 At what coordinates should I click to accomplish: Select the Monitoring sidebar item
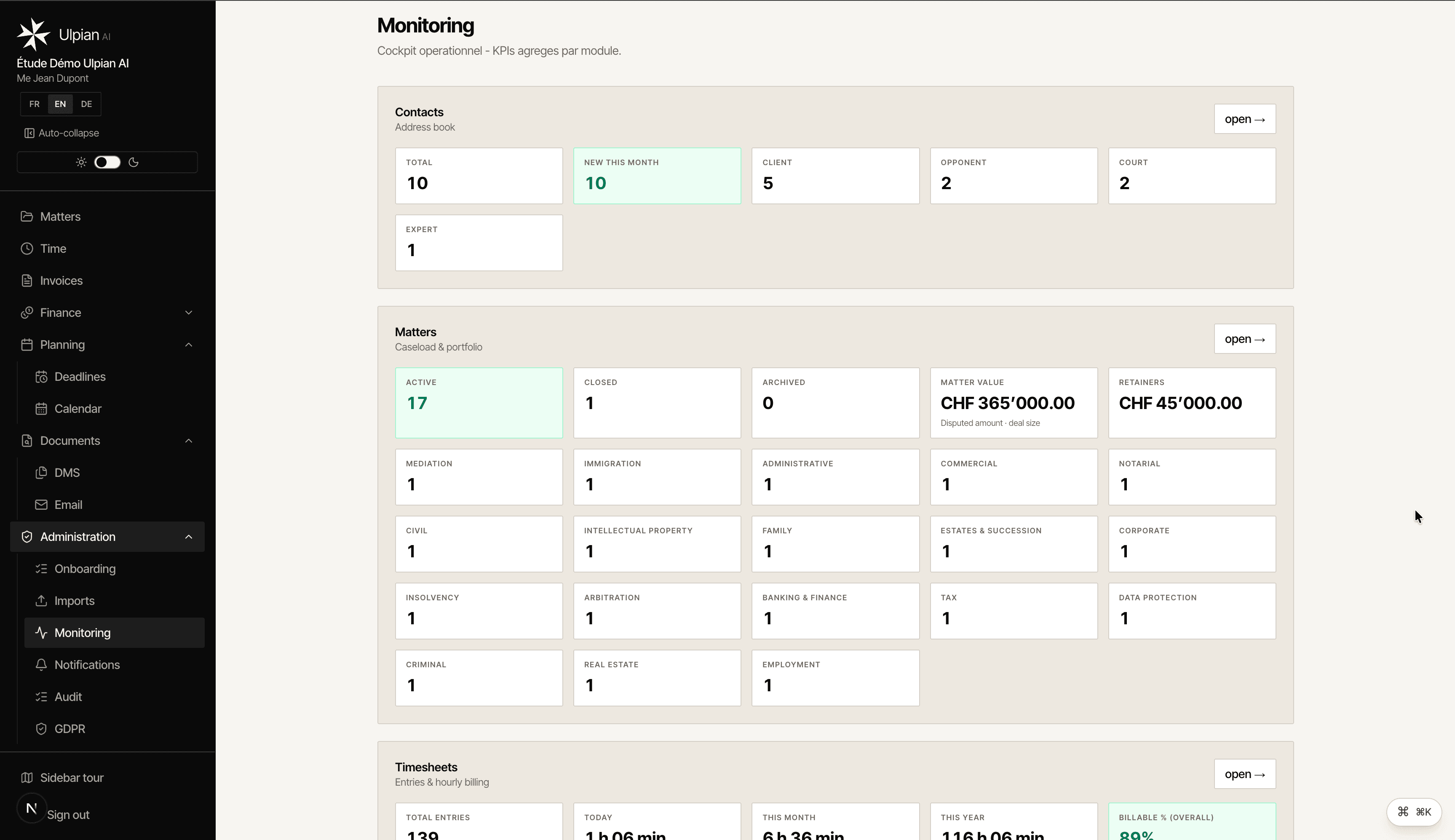tap(114, 633)
